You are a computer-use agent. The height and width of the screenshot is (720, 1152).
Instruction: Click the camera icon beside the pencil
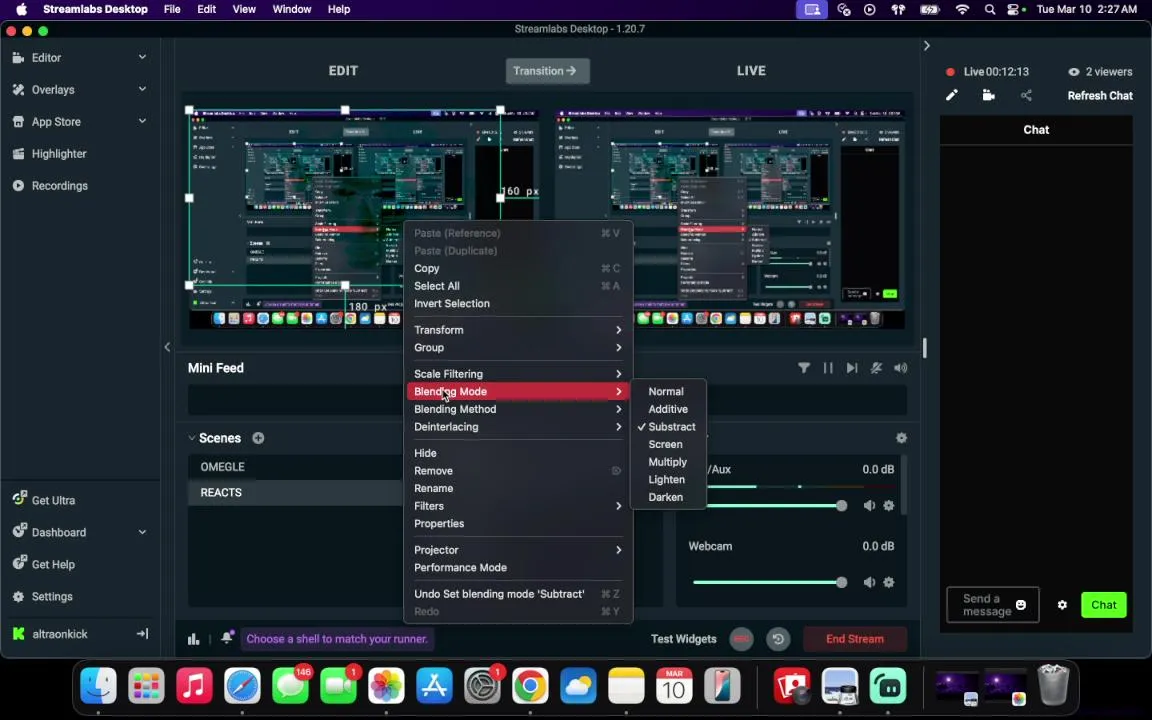click(x=989, y=95)
